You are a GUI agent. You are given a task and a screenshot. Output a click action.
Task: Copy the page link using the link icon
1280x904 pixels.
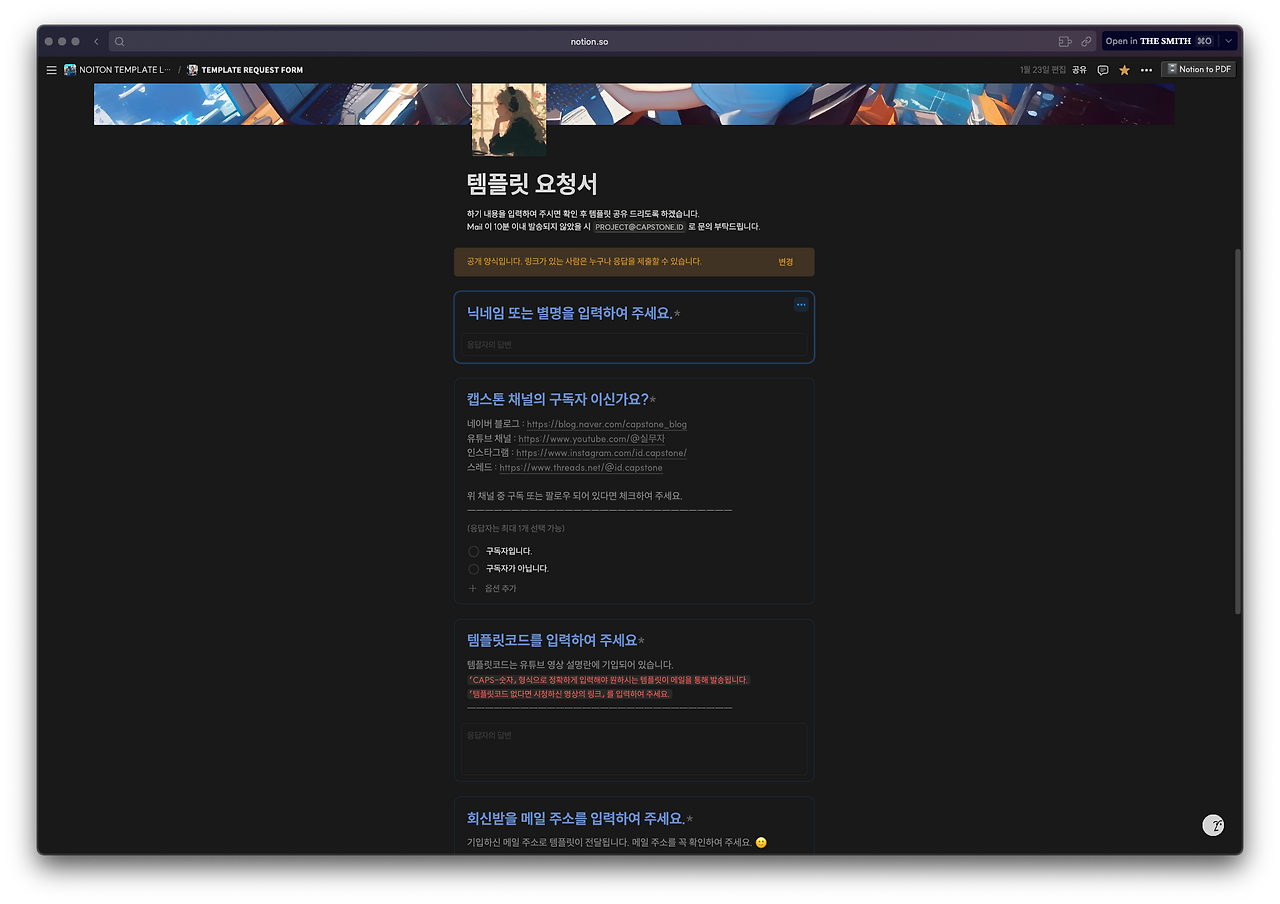1086,40
